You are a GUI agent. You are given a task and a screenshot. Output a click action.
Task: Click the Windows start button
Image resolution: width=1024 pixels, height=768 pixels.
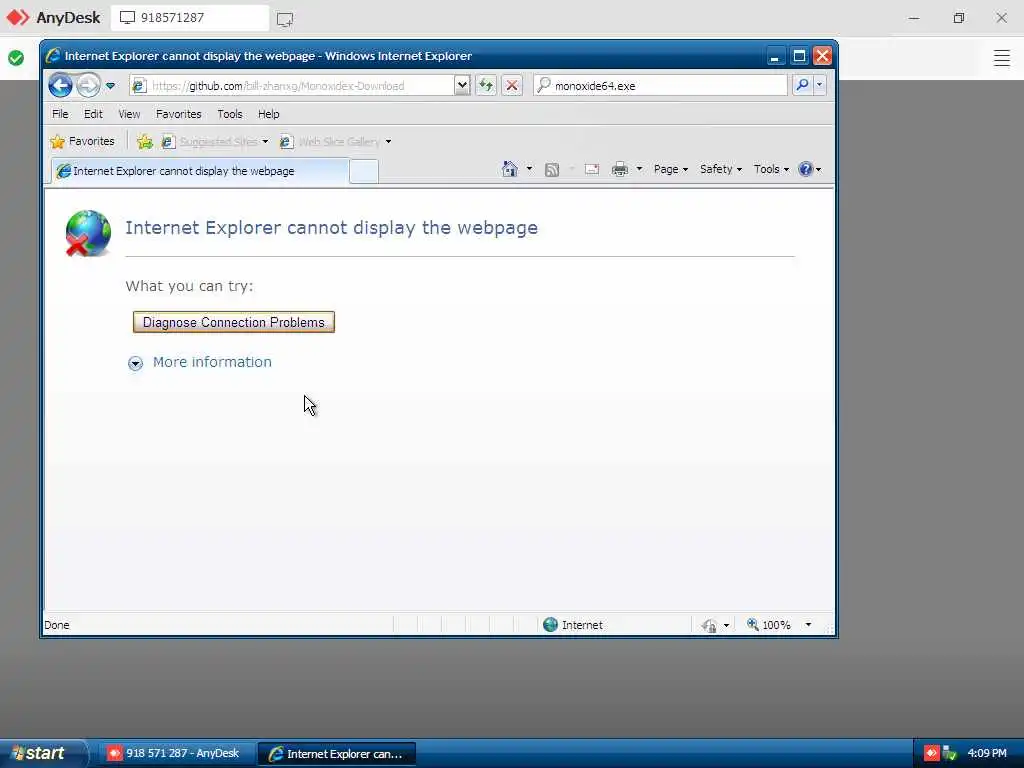[43, 753]
